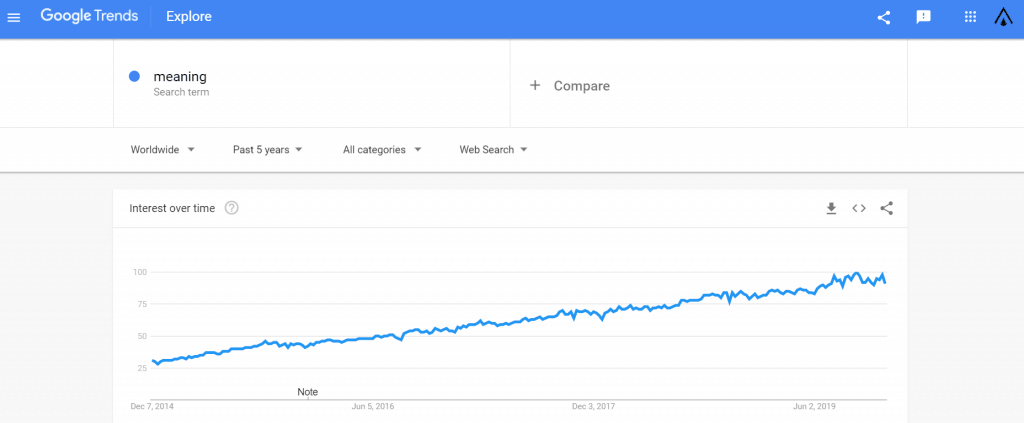
Task: Click the Google Trends logo
Action: pos(89,17)
